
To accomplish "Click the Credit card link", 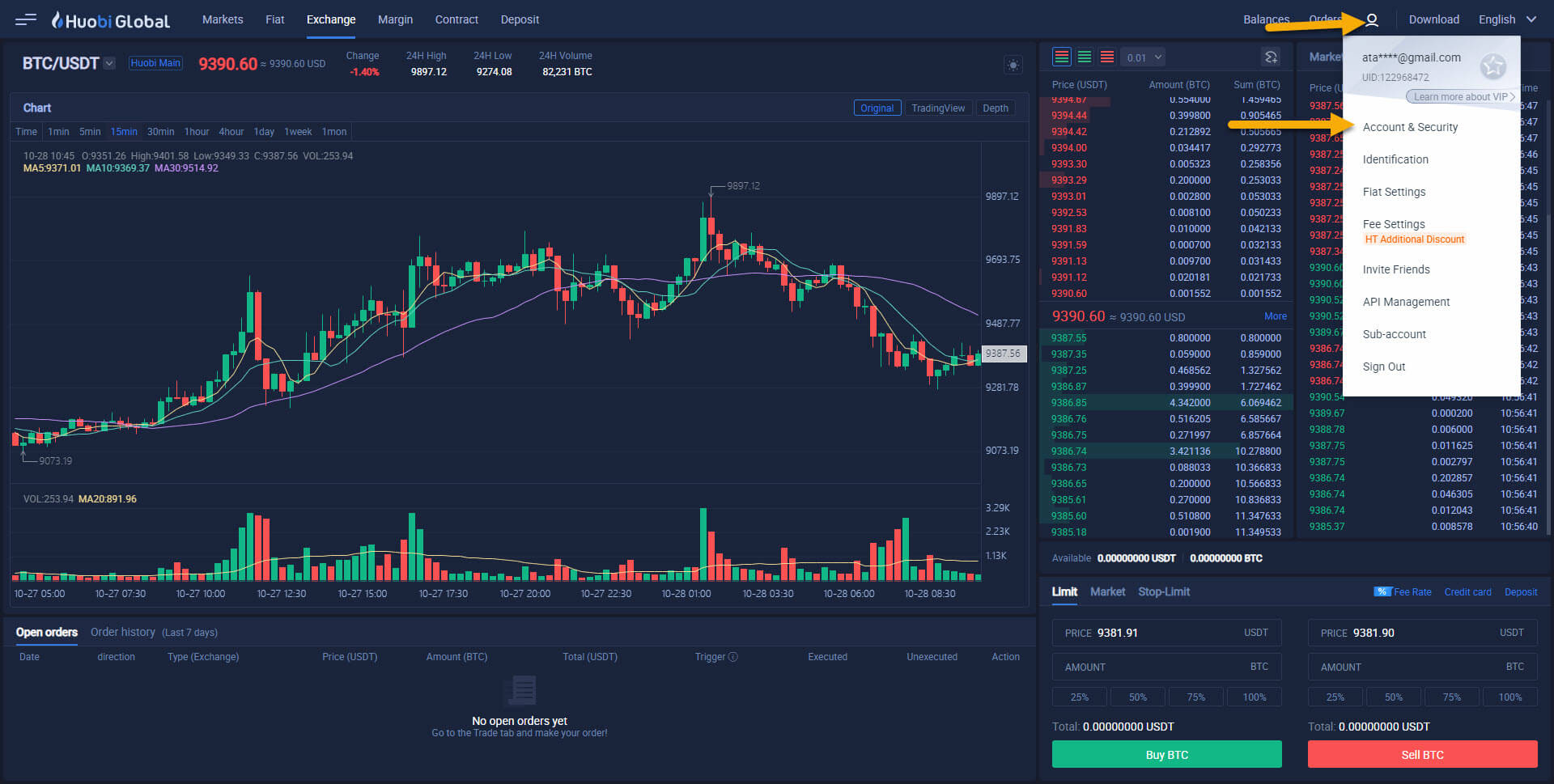I will [x=1467, y=591].
